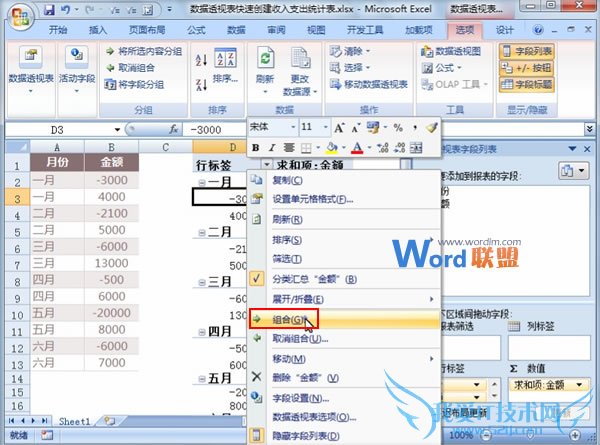Open the Sheet1 worksheet tab

[x=74, y=421]
